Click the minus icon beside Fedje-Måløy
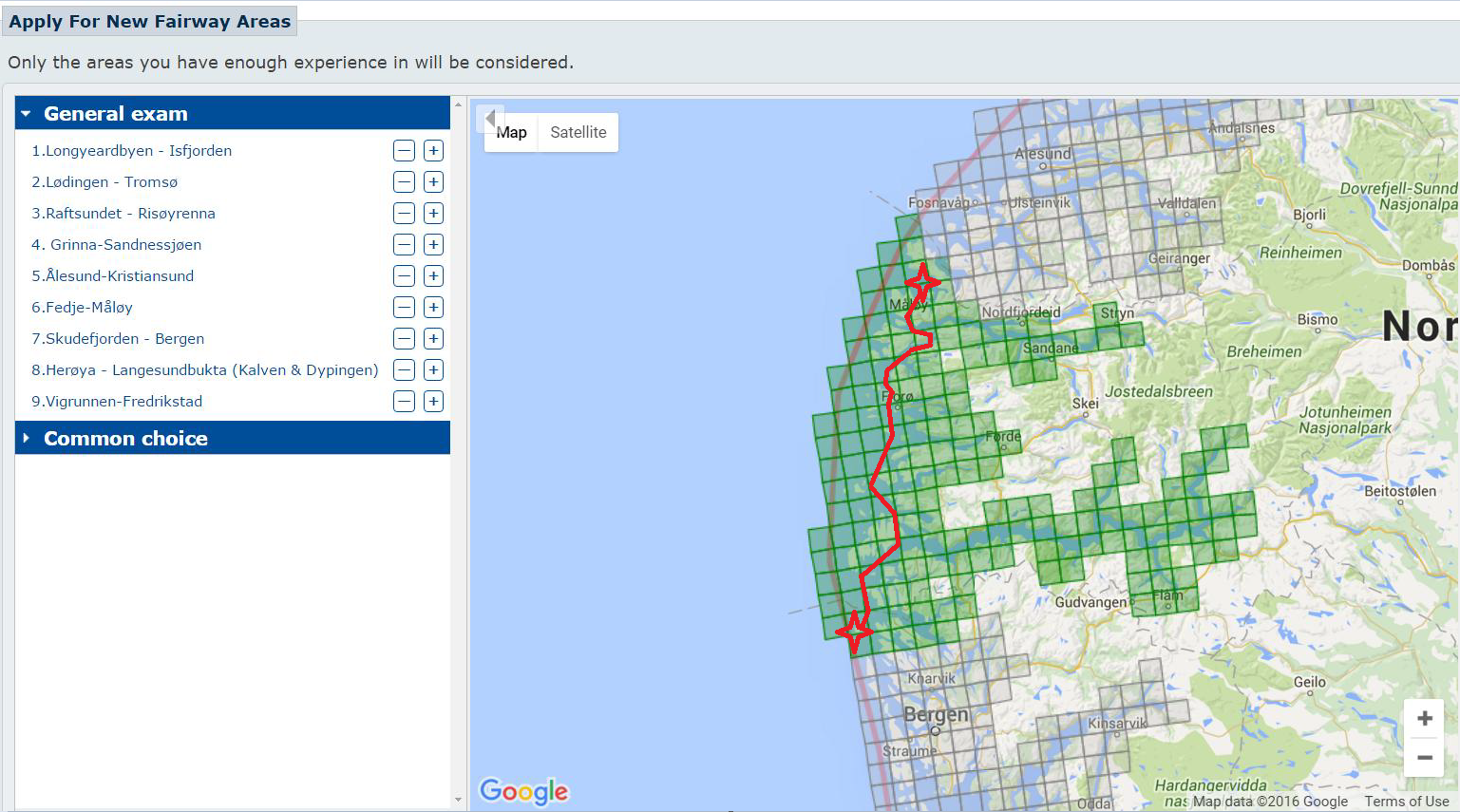 [x=404, y=308]
